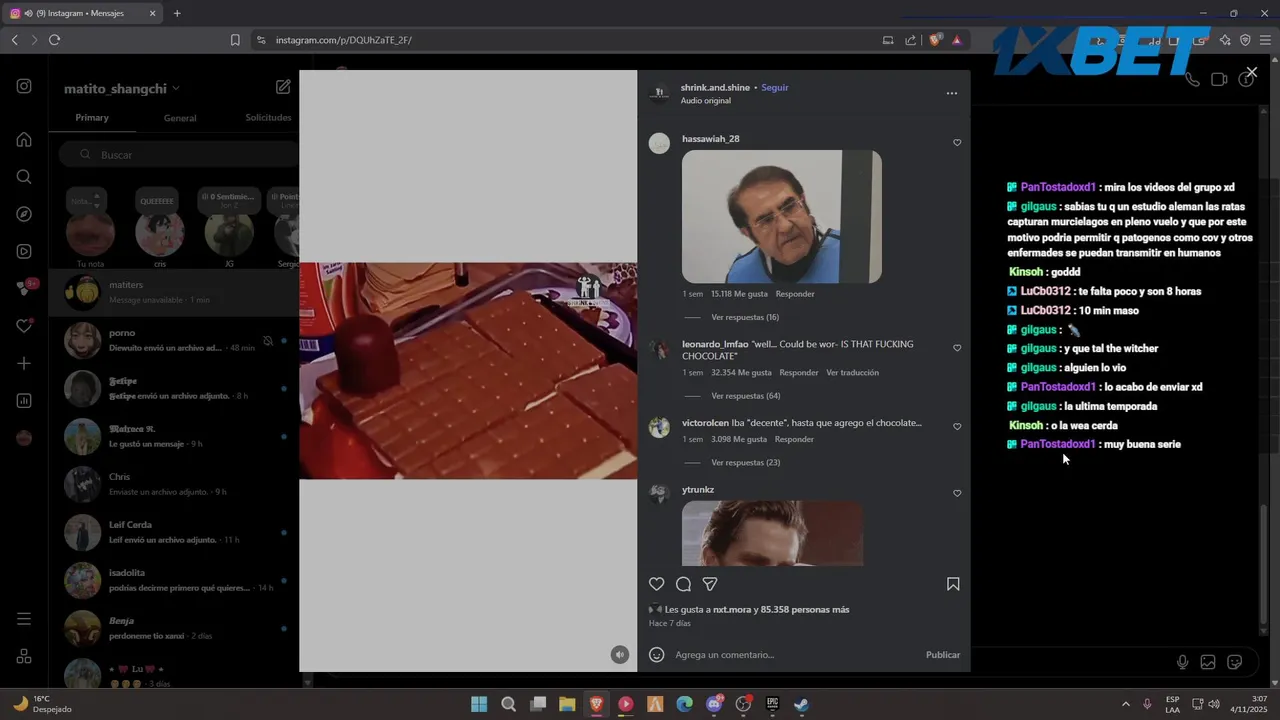This screenshot has height=720, width=1280.
Task: Open File Explorer from the taskbar
Action: 567,704
